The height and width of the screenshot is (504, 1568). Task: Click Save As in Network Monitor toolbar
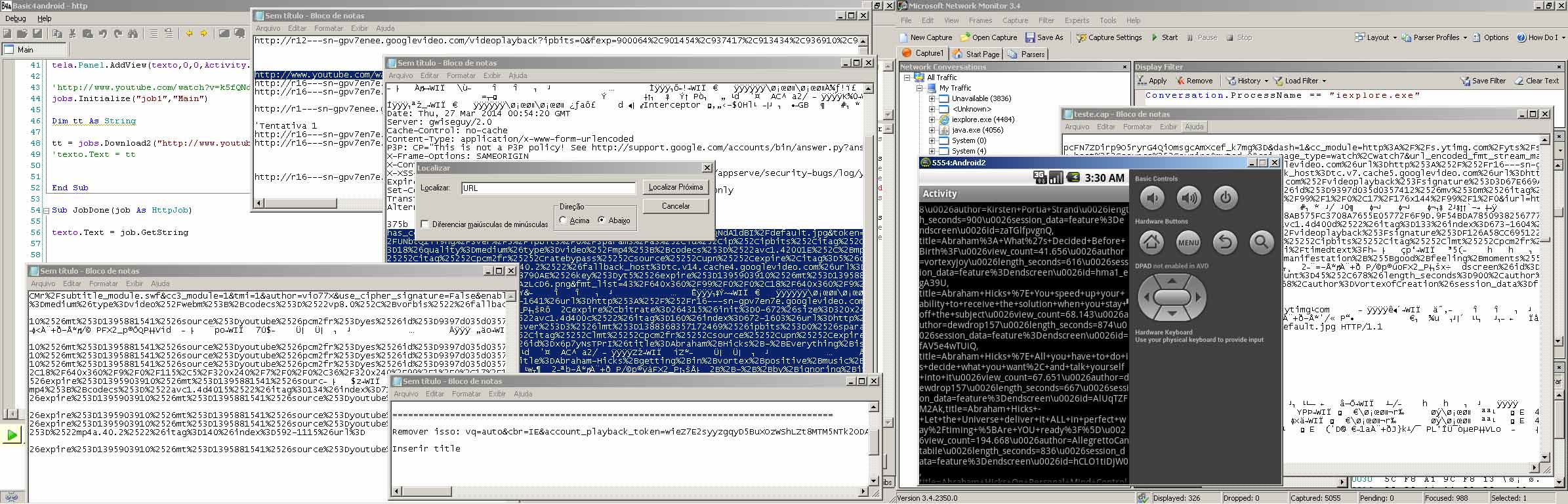pyautogui.click(x=1044, y=37)
